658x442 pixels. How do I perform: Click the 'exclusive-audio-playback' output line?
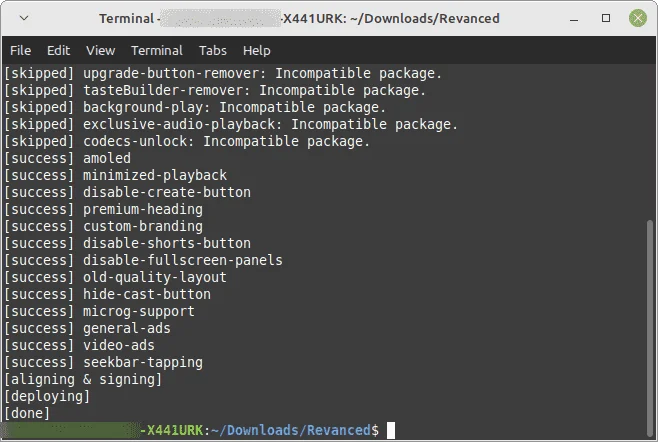231,124
